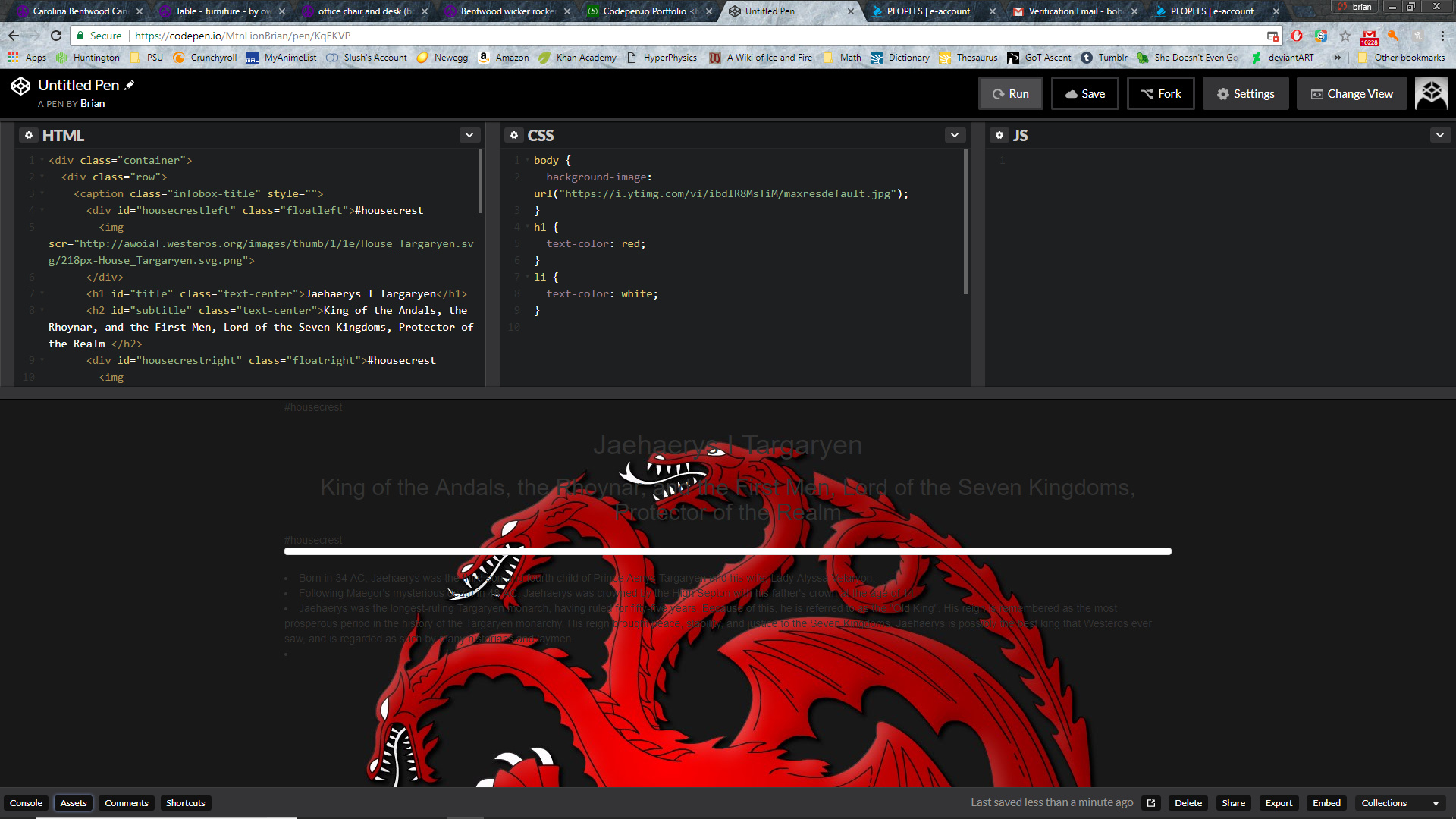This screenshot has width=1456, height=819.
Task: Switch to Table - furniture tab
Action: 221,11
